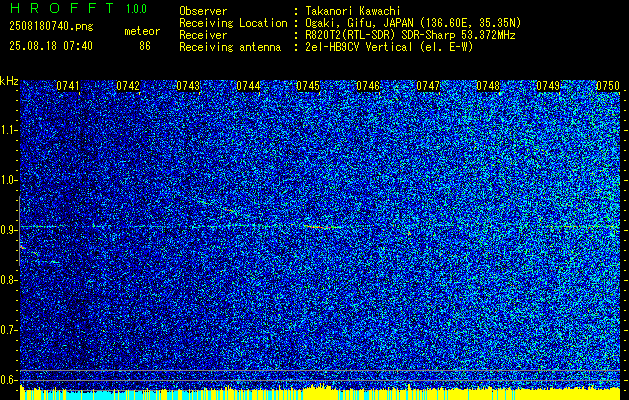Select the R820T2(RTL-SDR) SDR-Sharp 53.372MHz text
629x400 pixels.
pyautogui.click(x=410, y=35)
